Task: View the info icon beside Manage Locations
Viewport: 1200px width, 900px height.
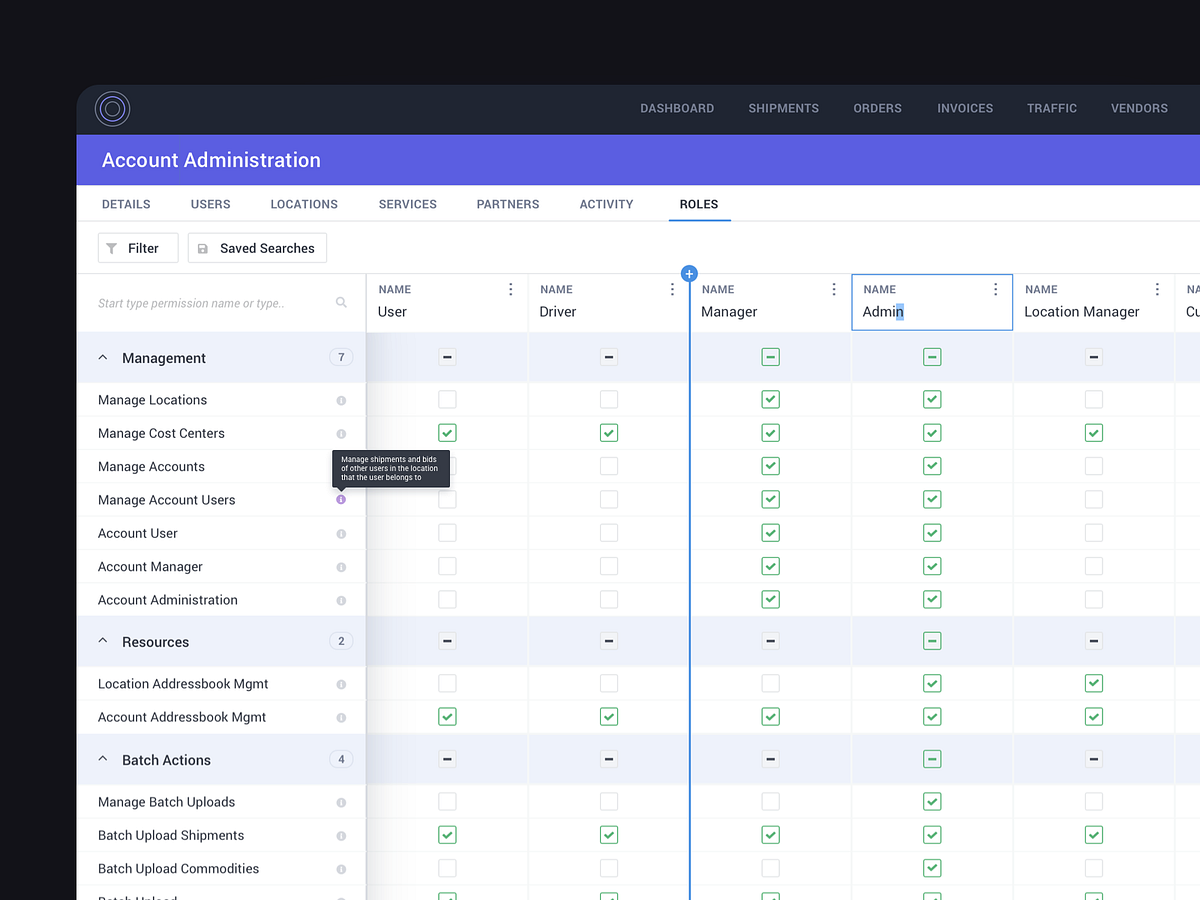Action: click(x=341, y=400)
